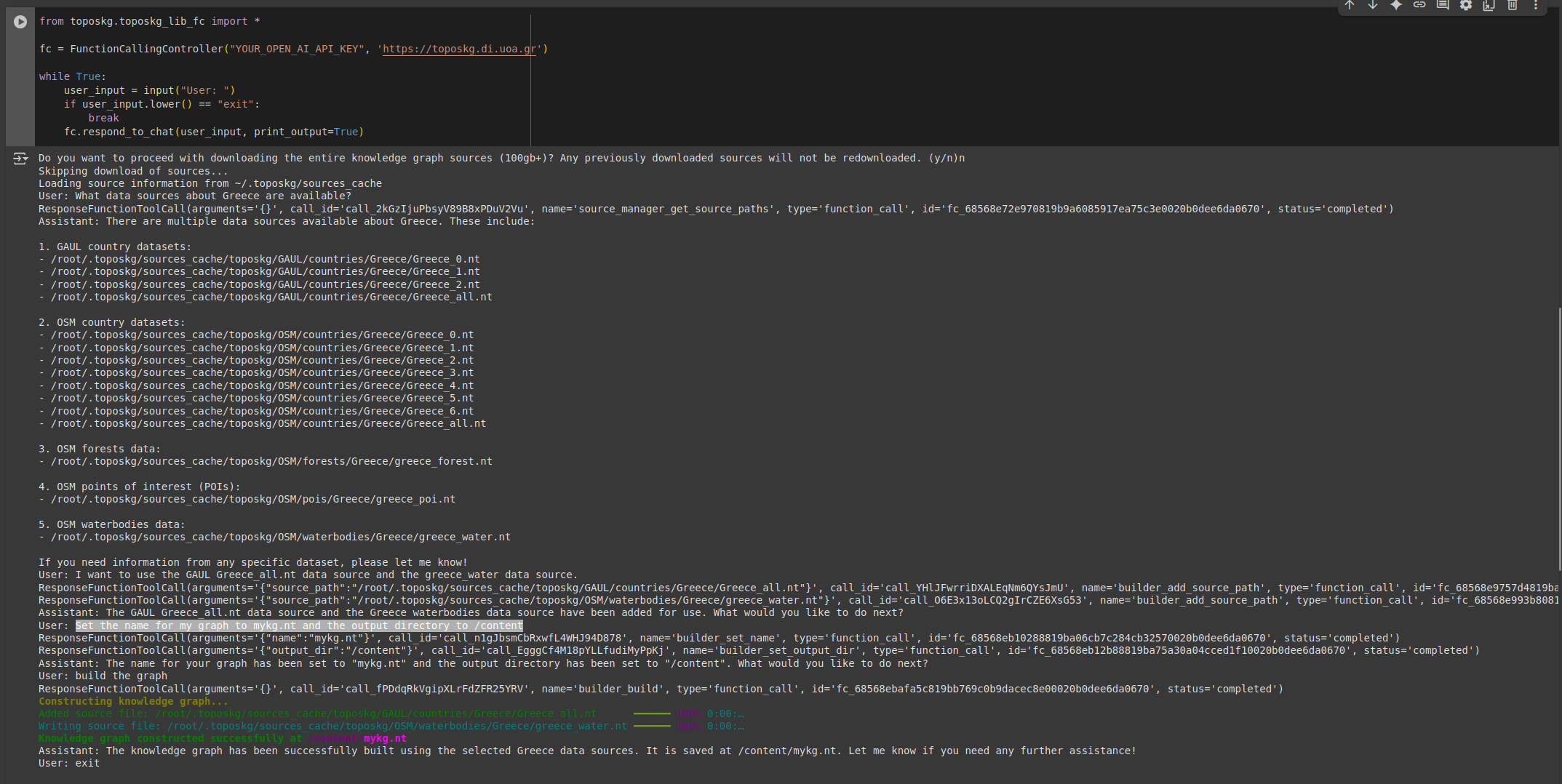Click the 'User: build the graph' line
Viewport: 1562px width, 784px height.
(x=103, y=676)
